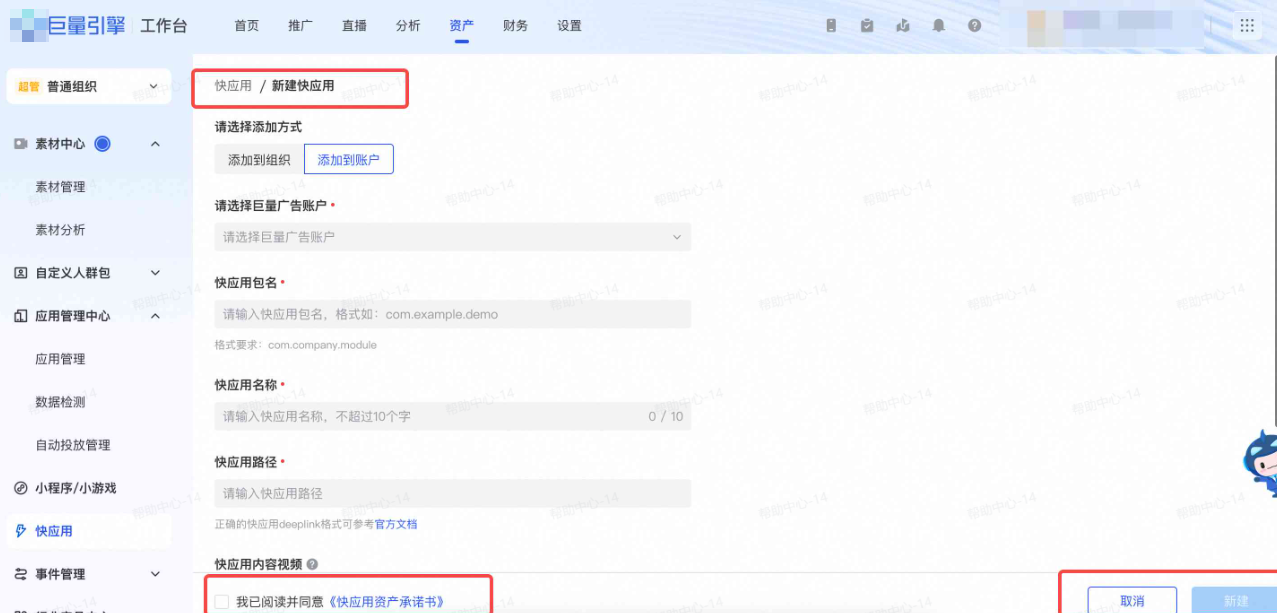Open the 分析 menu
This screenshot has height=613, width=1277.
click(x=408, y=26)
